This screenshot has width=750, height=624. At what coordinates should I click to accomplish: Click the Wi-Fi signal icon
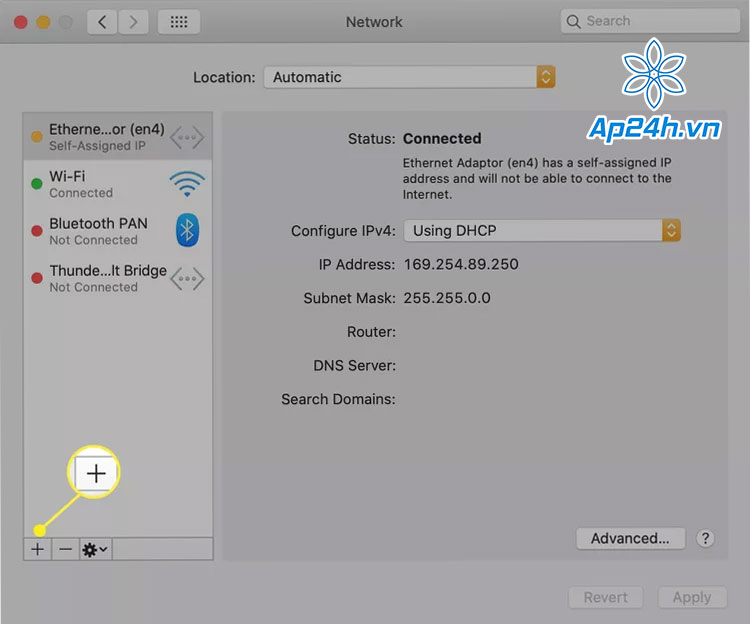[187, 184]
